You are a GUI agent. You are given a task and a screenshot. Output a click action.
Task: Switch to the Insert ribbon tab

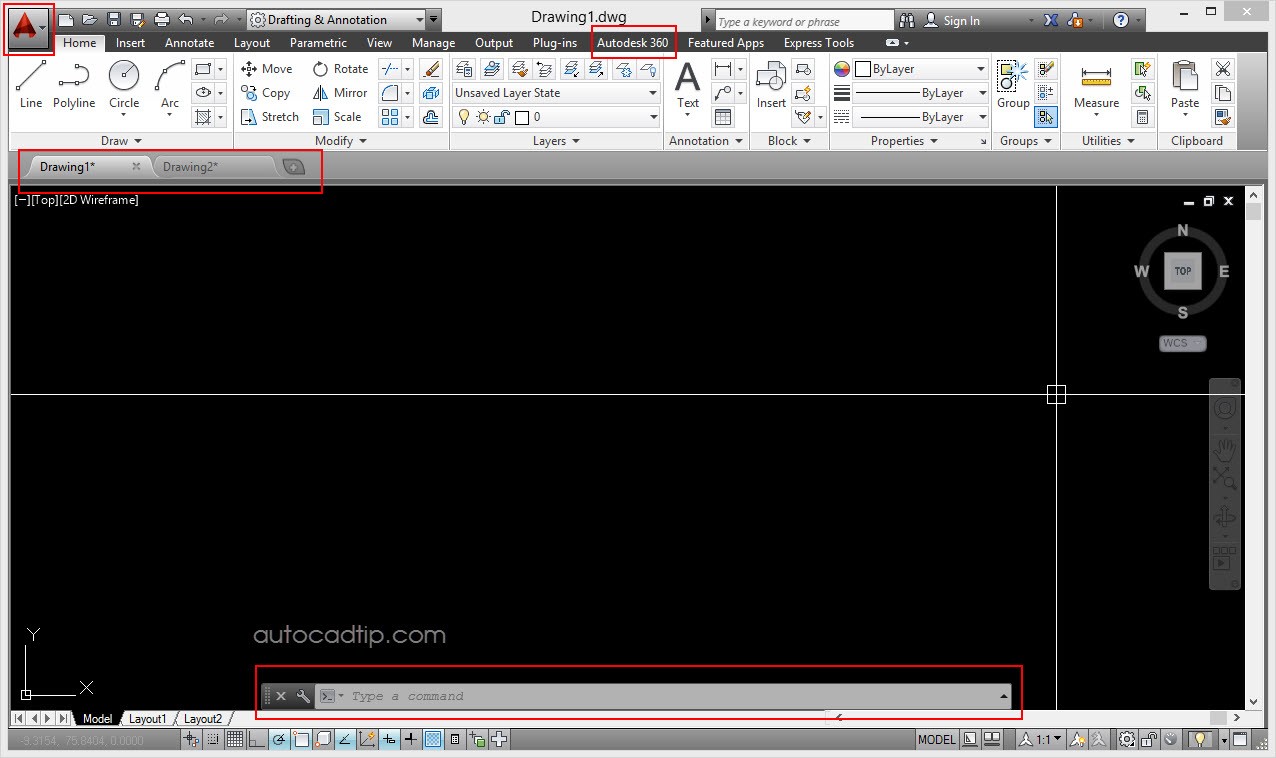(x=130, y=43)
